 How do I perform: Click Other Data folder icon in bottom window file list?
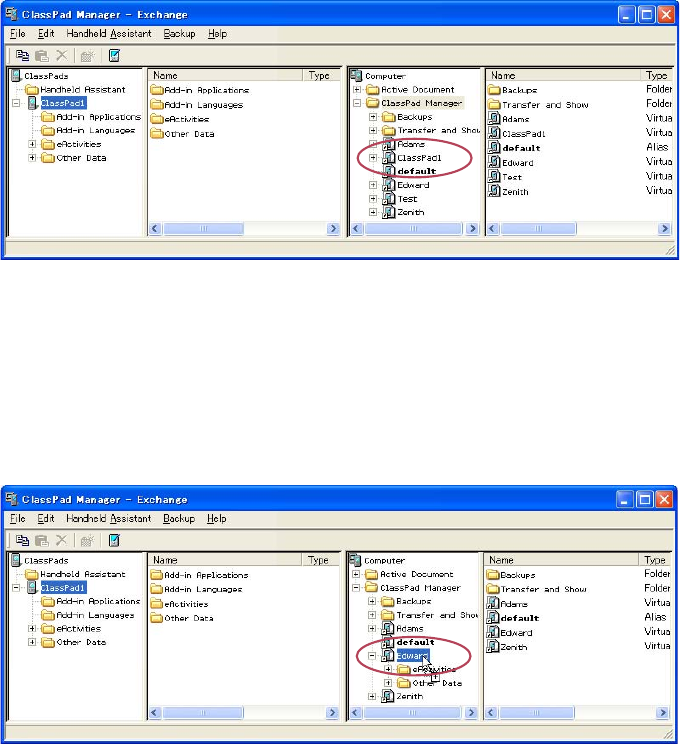pyautogui.click(x=157, y=618)
